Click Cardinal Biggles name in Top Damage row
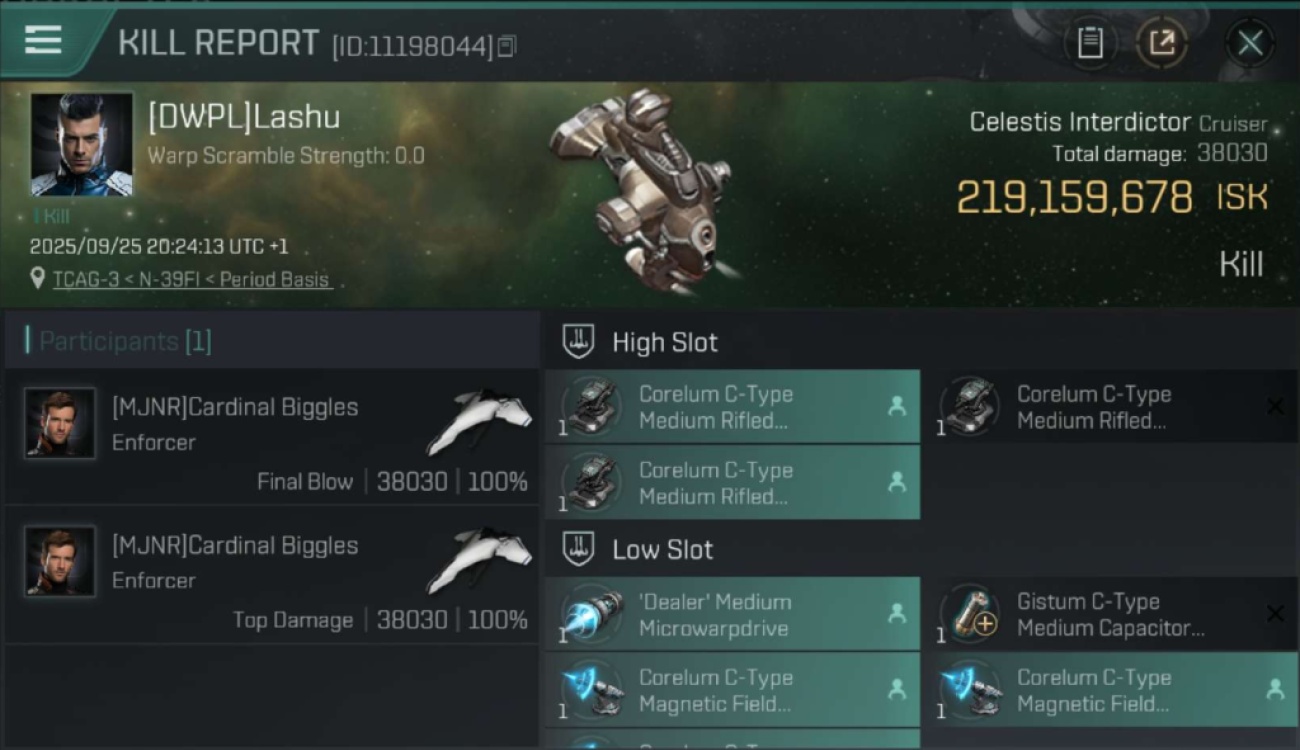The image size is (1300, 750). pyautogui.click(x=235, y=545)
